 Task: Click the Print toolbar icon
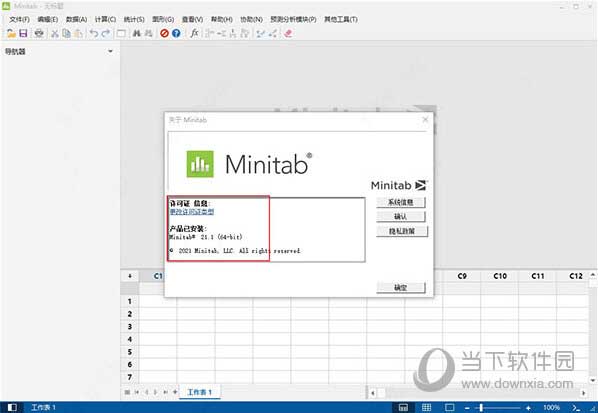click(39, 34)
